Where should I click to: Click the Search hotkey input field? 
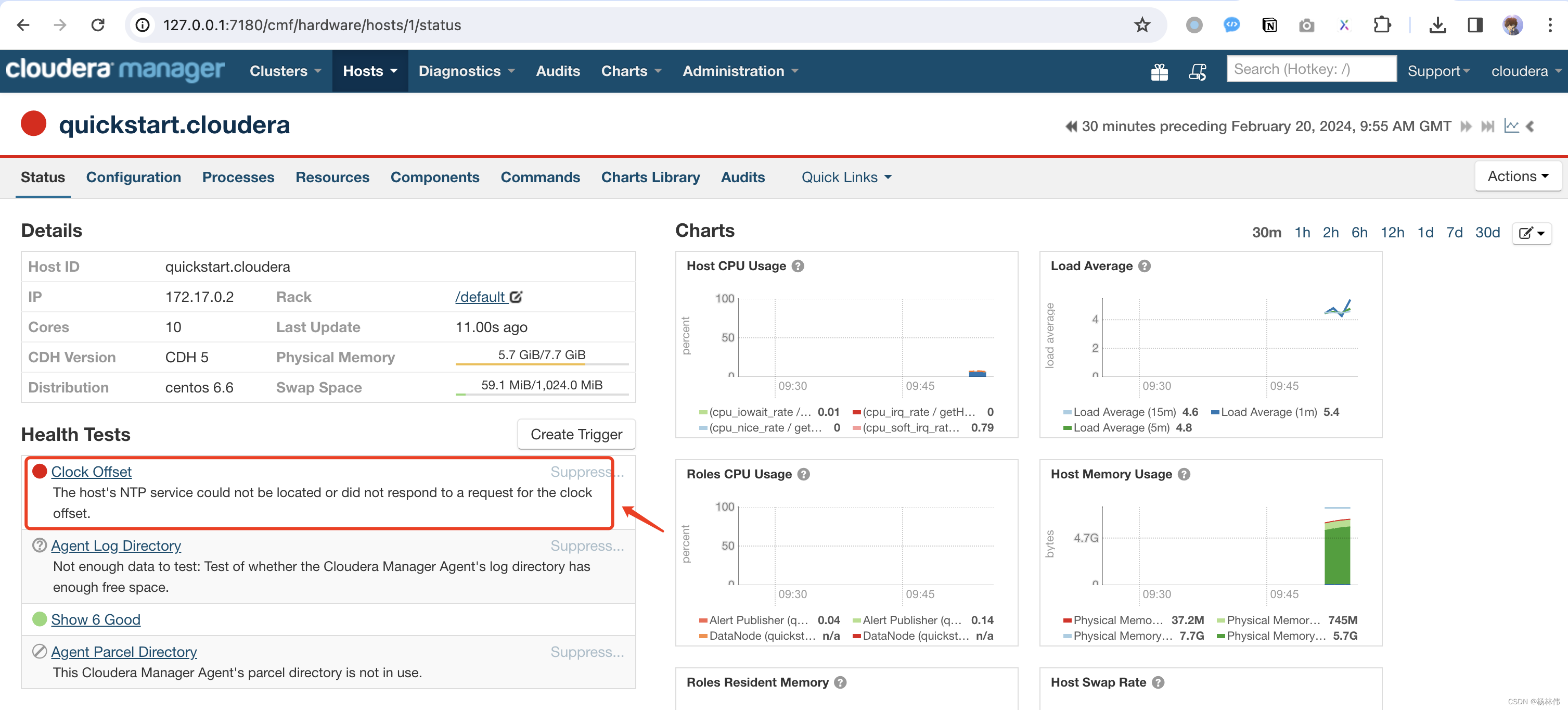[x=1310, y=69]
